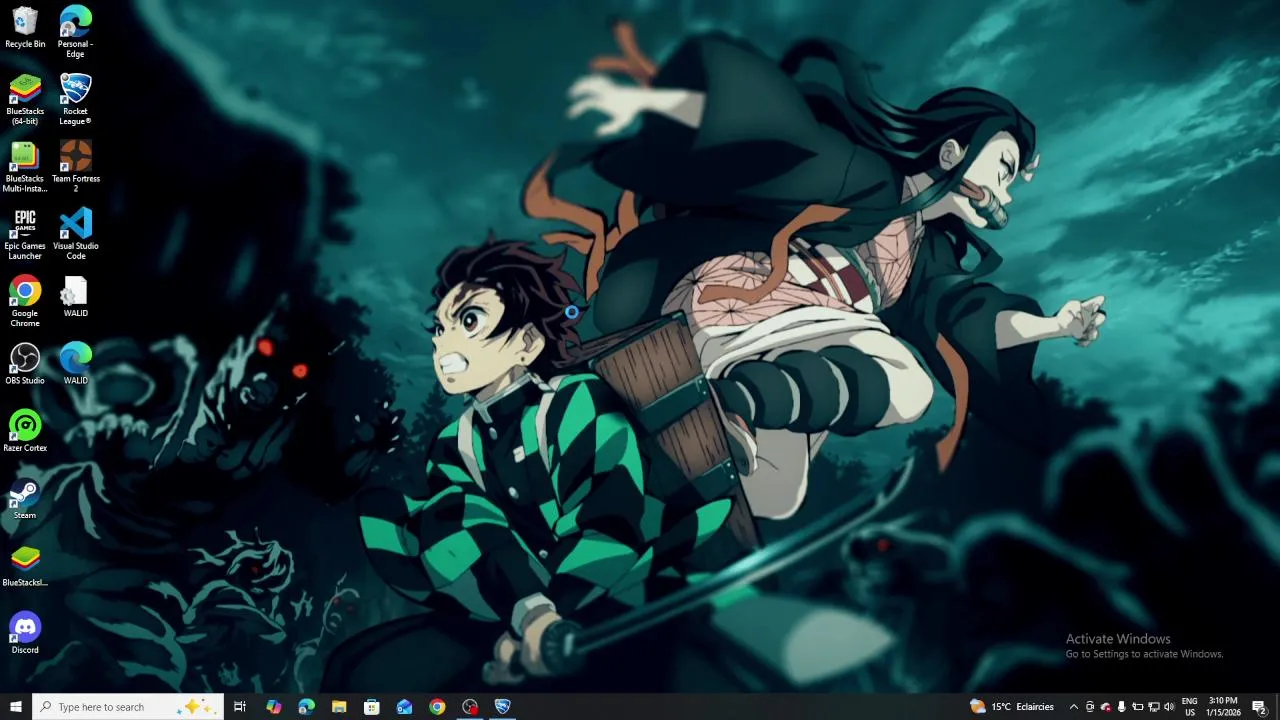Select BlueStacks (64-bit) desktop icon
This screenshot has height=720, width=1280.
click(25, 100)
